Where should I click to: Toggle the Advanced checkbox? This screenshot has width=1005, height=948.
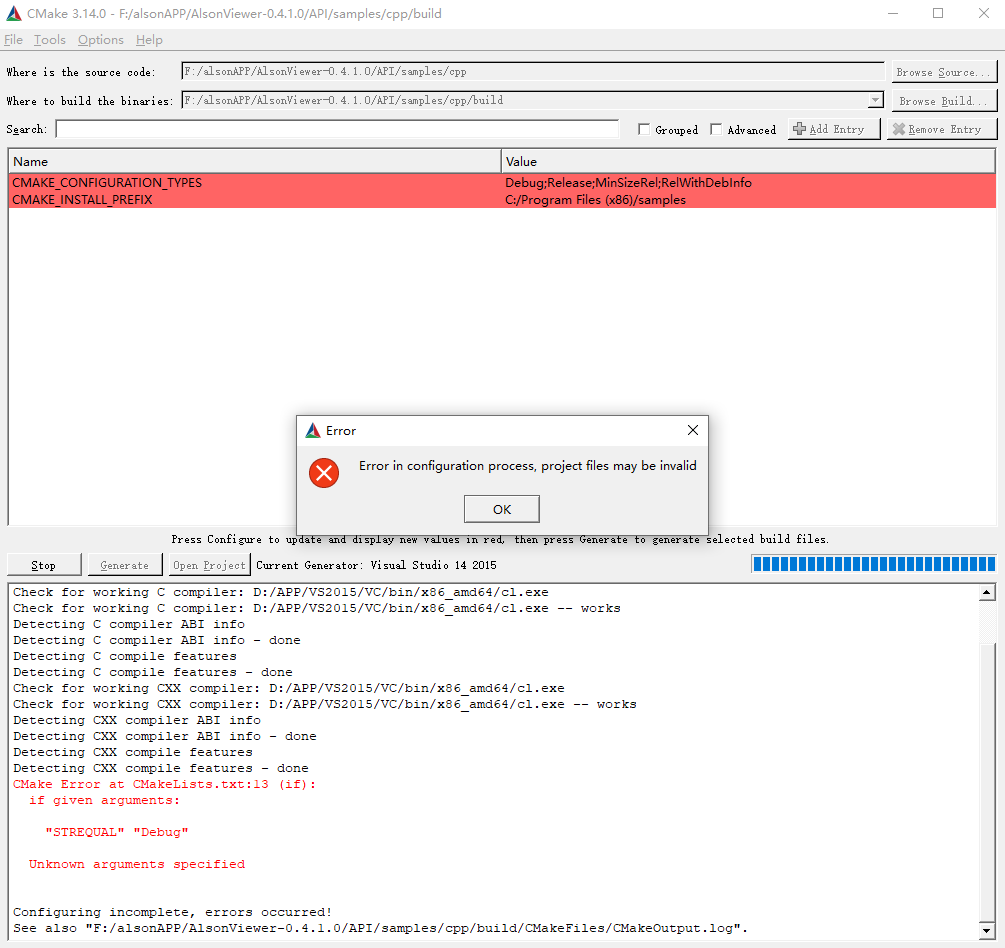click(716, 130)
